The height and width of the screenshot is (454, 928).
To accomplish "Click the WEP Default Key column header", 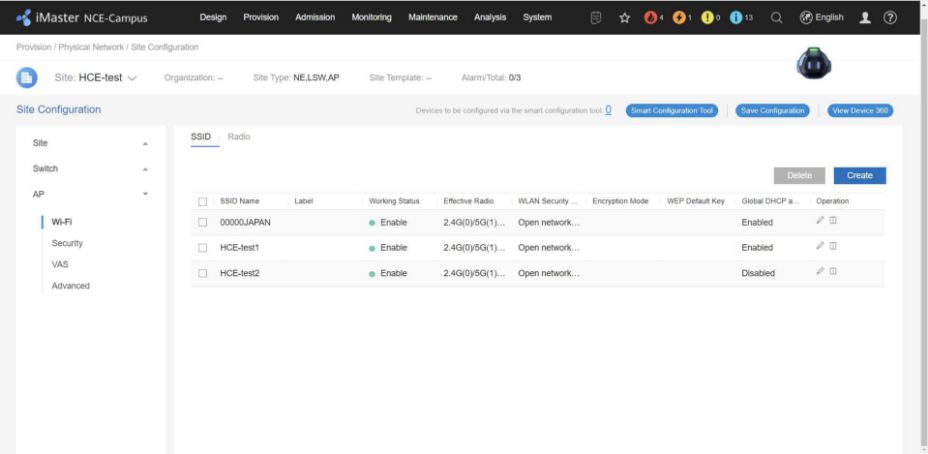I will [x=695, y=201].
